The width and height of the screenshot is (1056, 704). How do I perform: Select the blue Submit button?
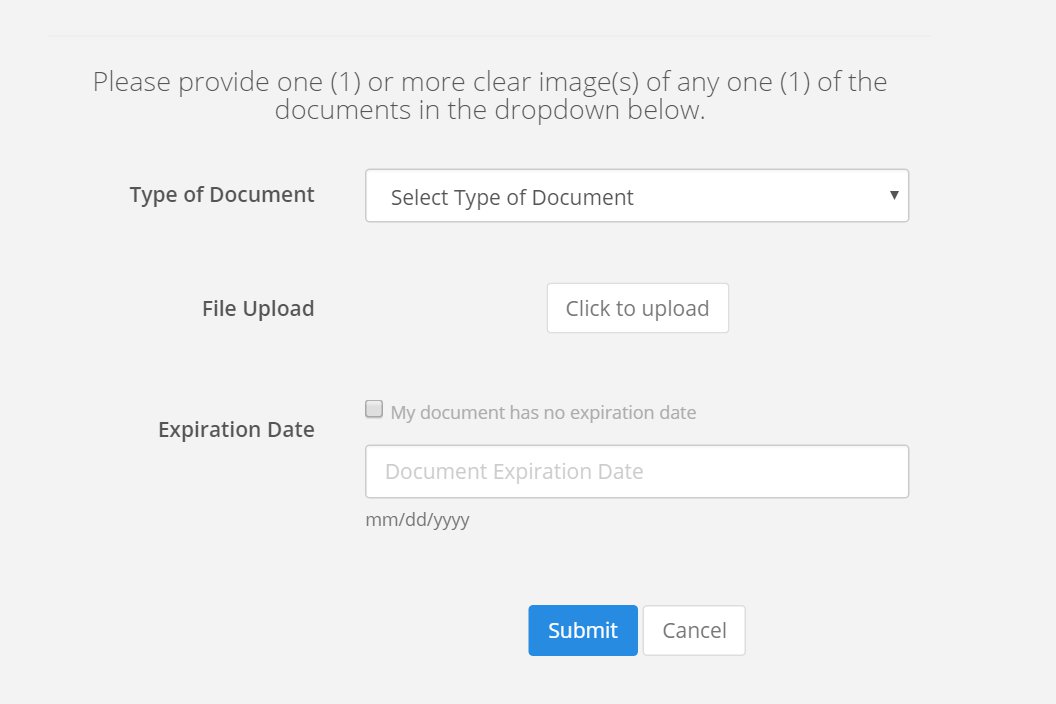click(583, 630)
